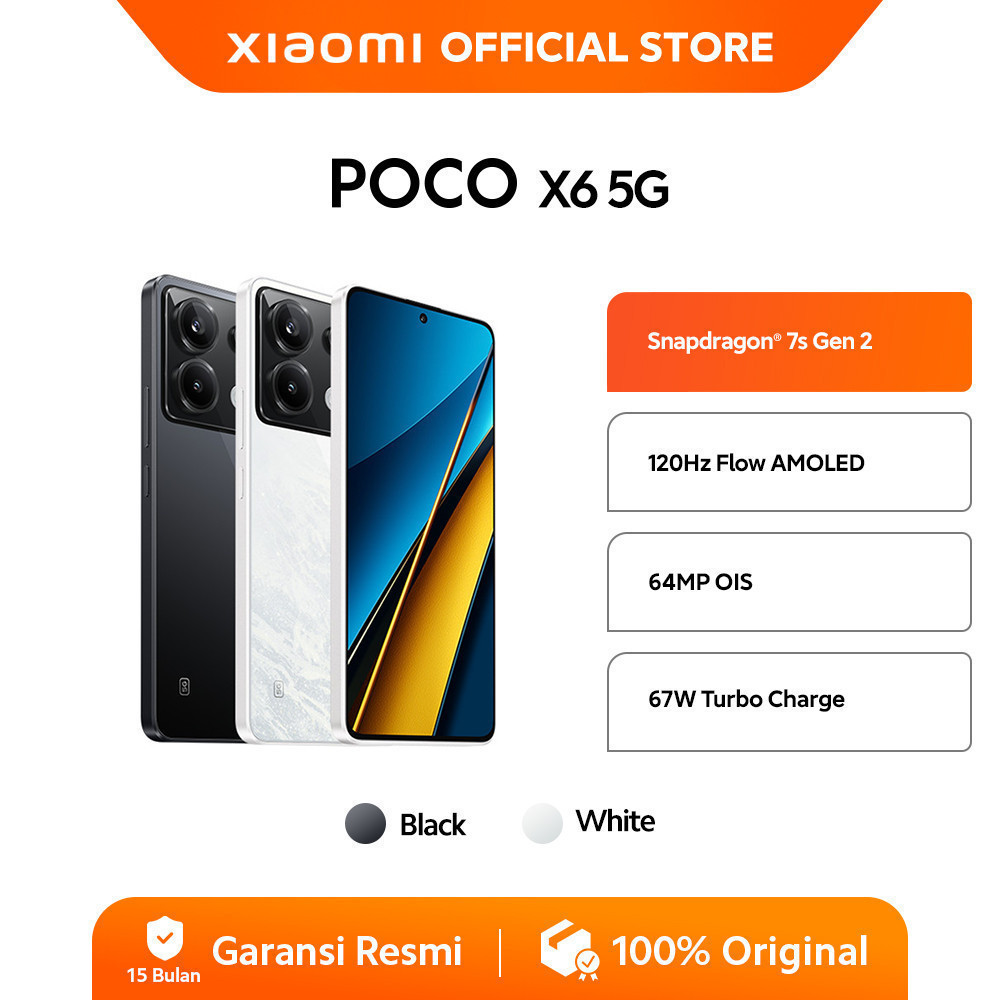The width and height of the screenshot is (1000, 1000).
Task: Click the shield warranty icon
Action: (x=165, y=938)
